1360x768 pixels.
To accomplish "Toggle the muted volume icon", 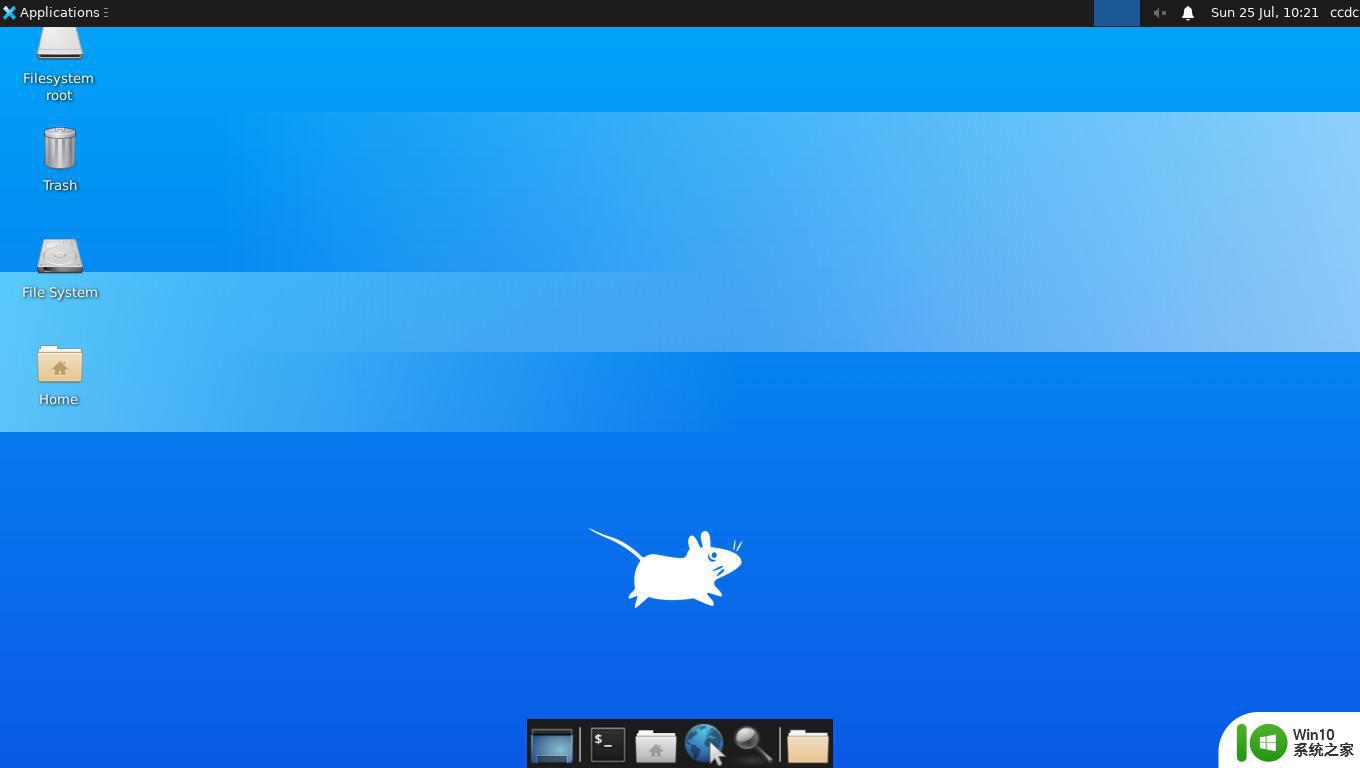I will click(1160, 13).
